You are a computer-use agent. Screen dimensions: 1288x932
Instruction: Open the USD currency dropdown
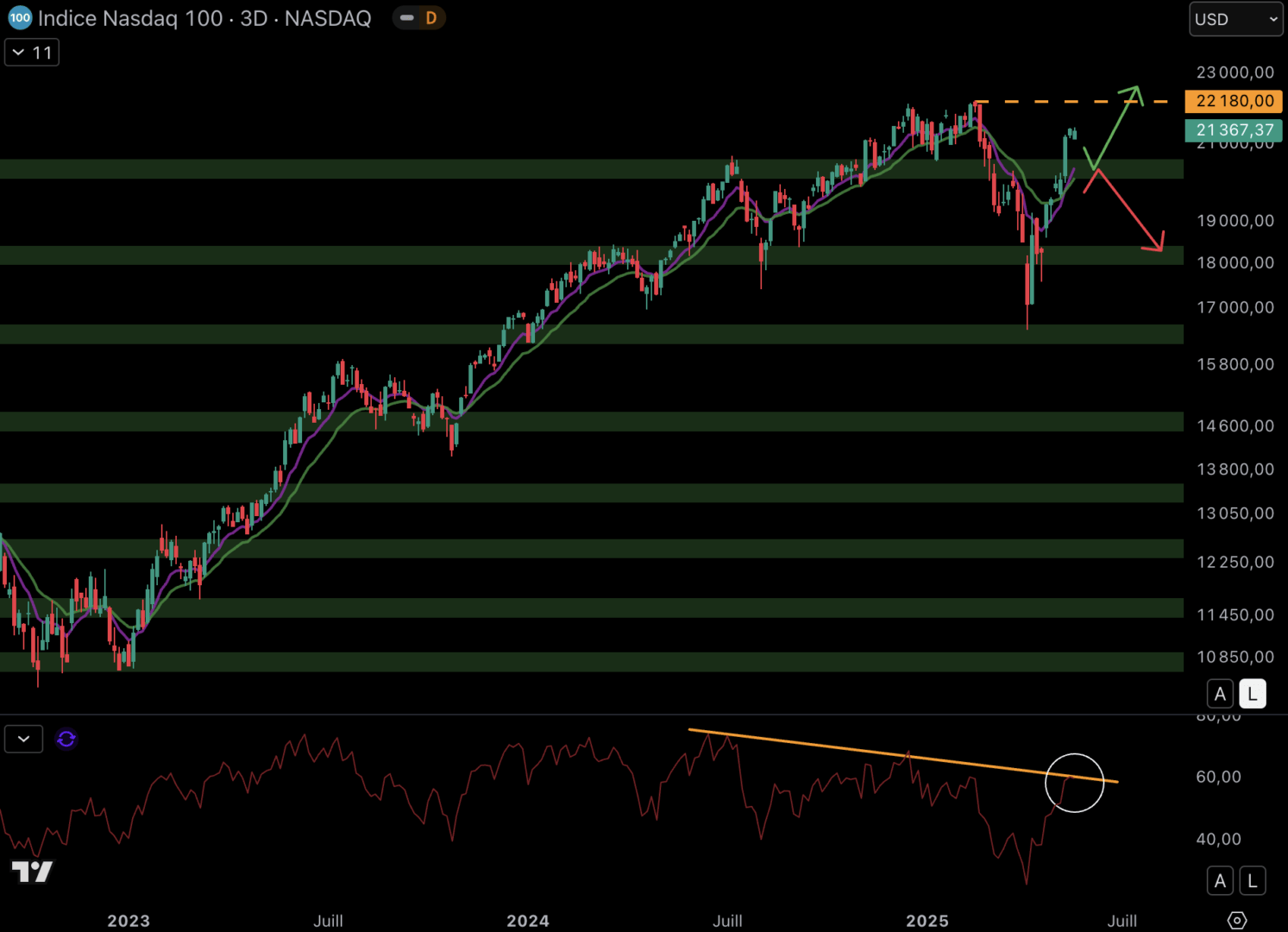[1236, 19]
